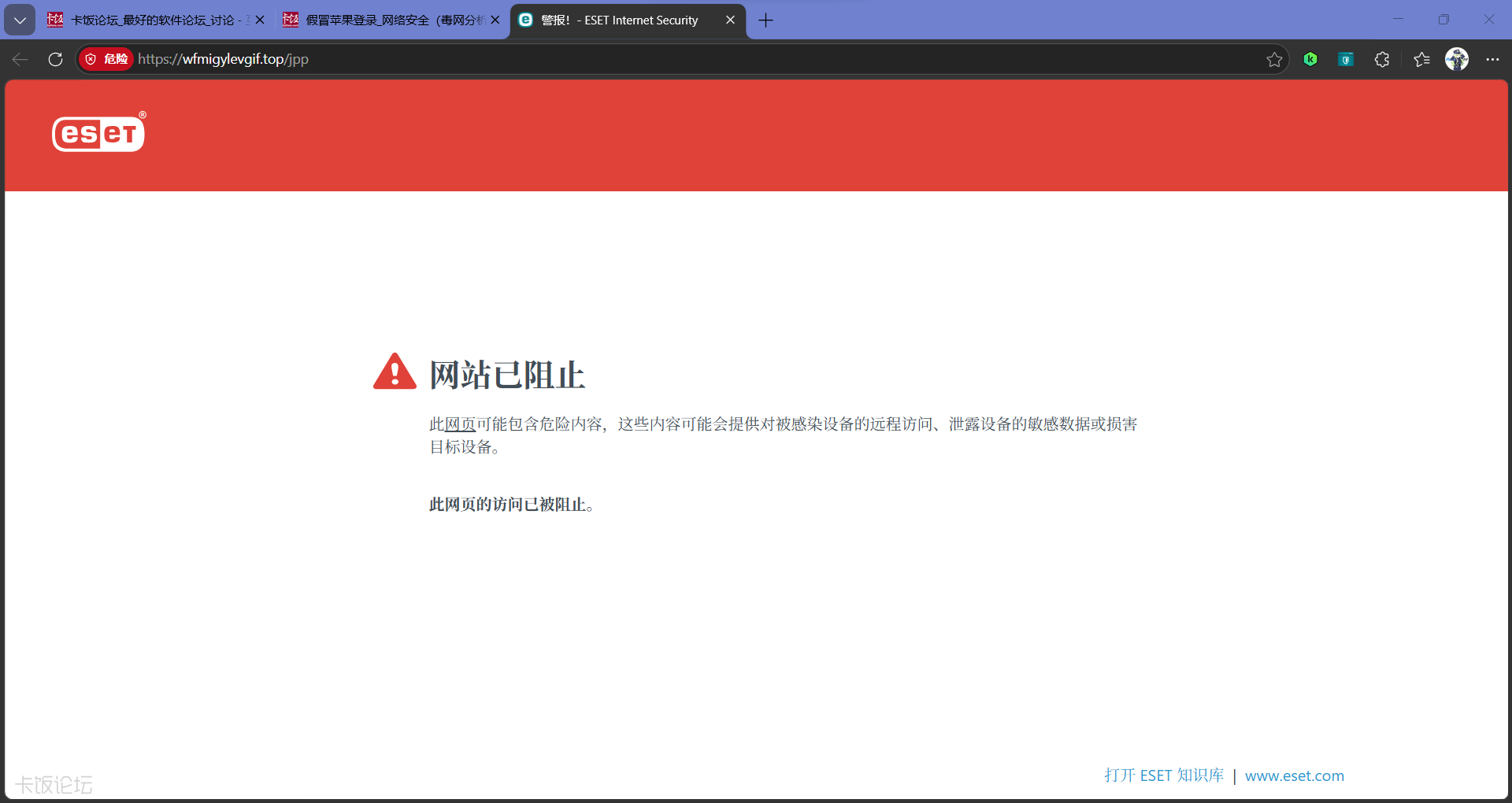Screen dimensions: 1512x803
Task: Close the browser window
Action: (1489, 20)
